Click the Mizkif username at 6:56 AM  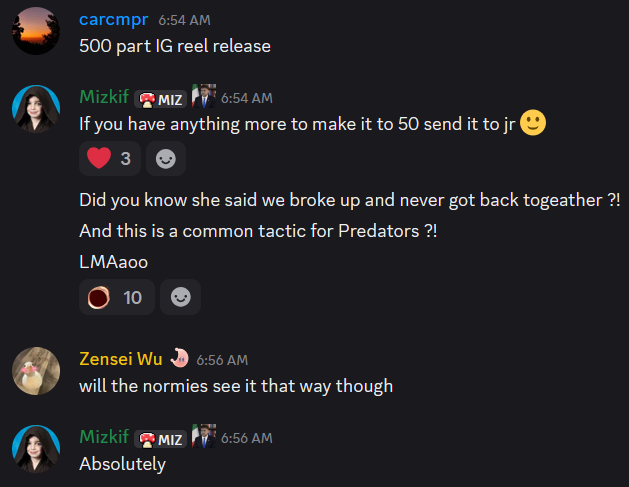(104, 437)
